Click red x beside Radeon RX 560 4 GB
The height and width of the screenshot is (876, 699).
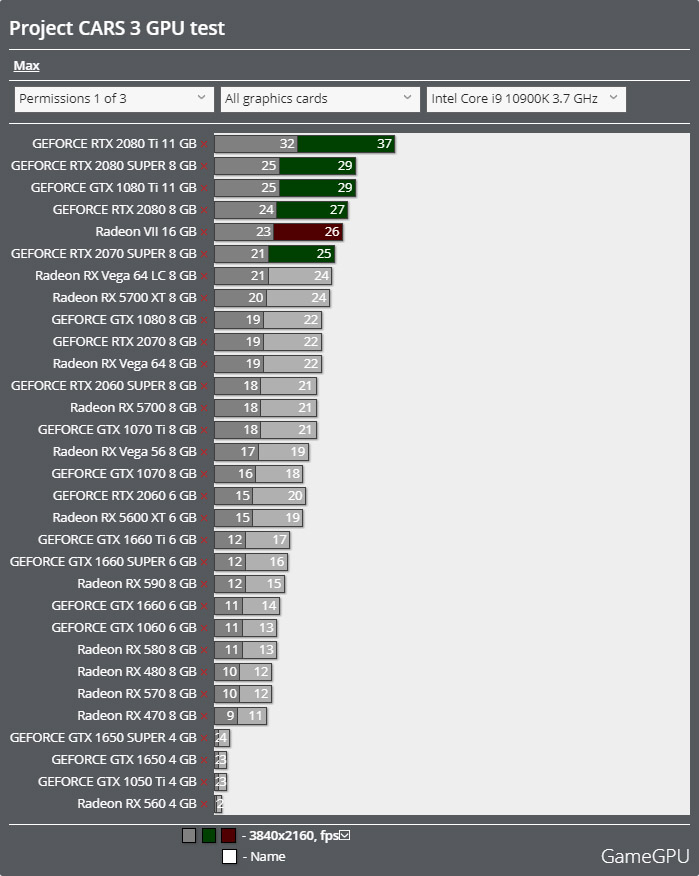point(205,804)
